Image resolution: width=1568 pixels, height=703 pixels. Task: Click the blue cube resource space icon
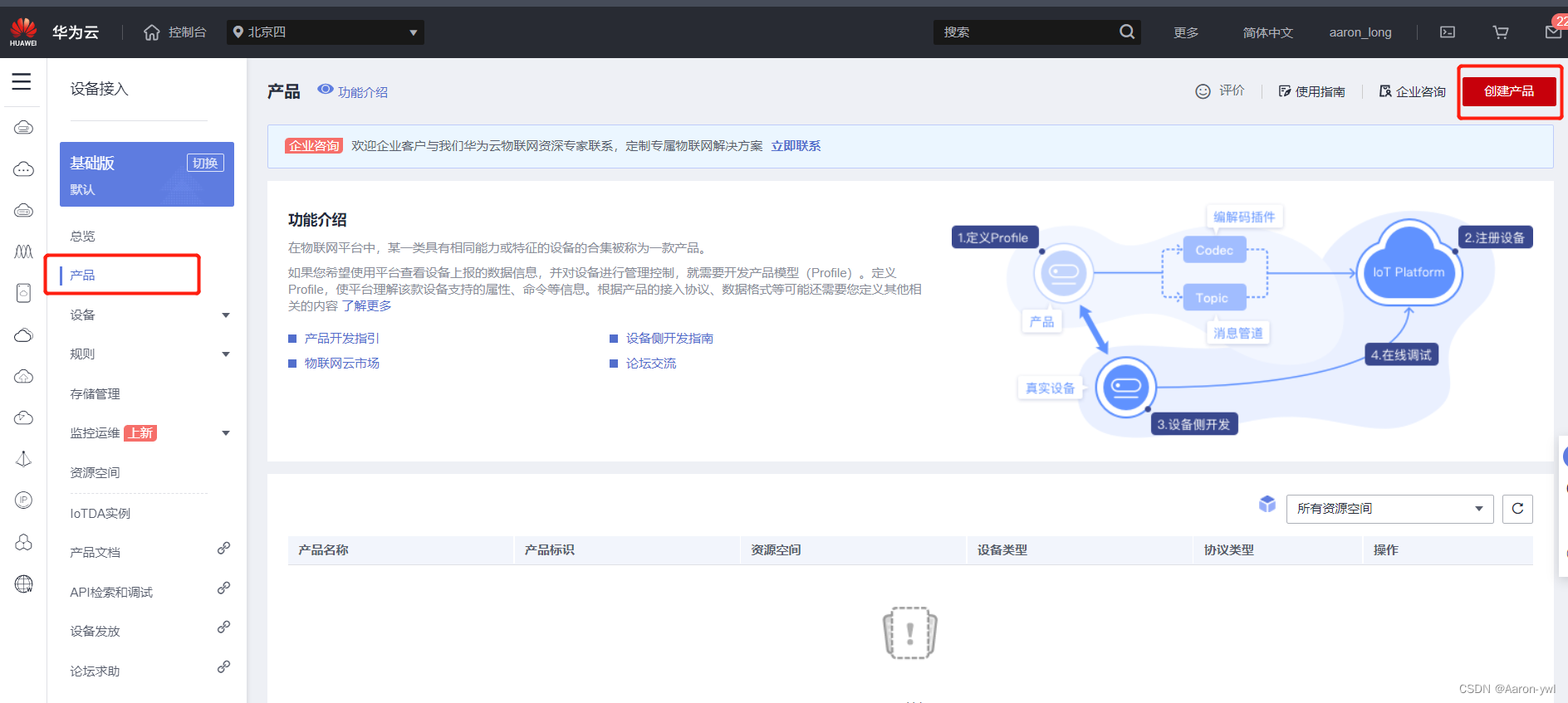[1267, 504]
